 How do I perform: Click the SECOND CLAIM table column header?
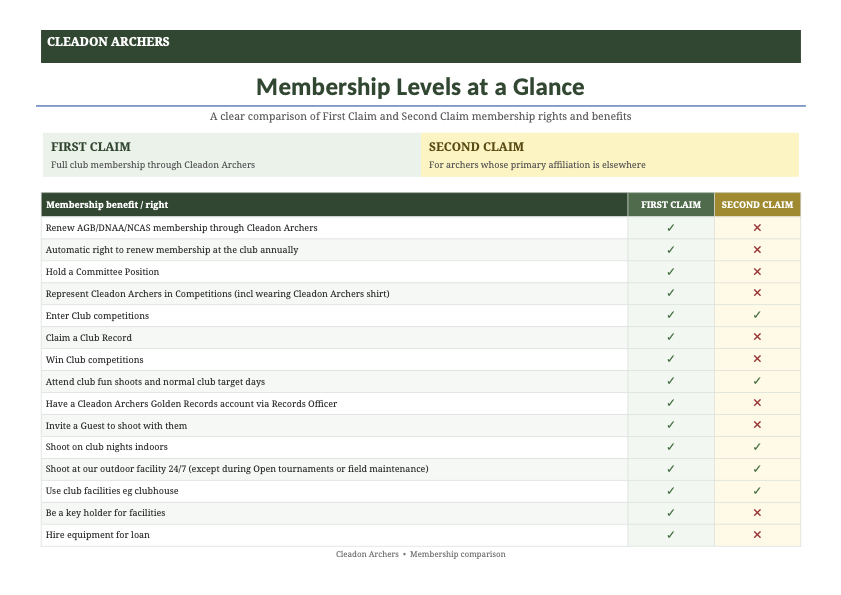[757, 204]
